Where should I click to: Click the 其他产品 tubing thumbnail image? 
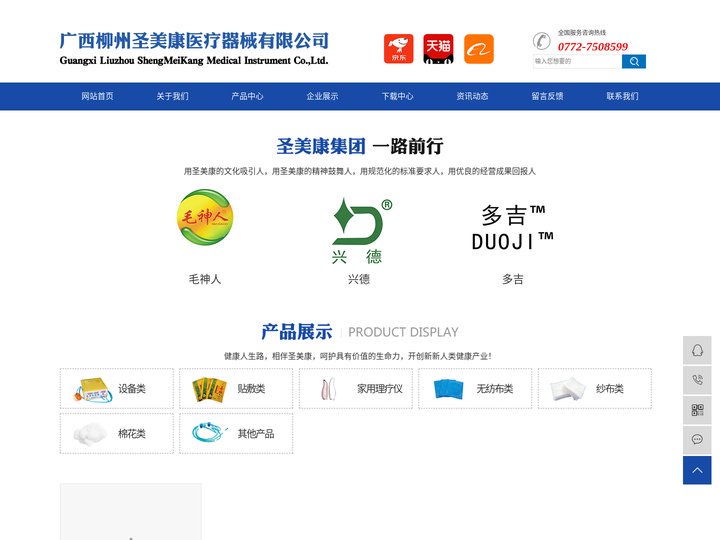click(210, 432)
